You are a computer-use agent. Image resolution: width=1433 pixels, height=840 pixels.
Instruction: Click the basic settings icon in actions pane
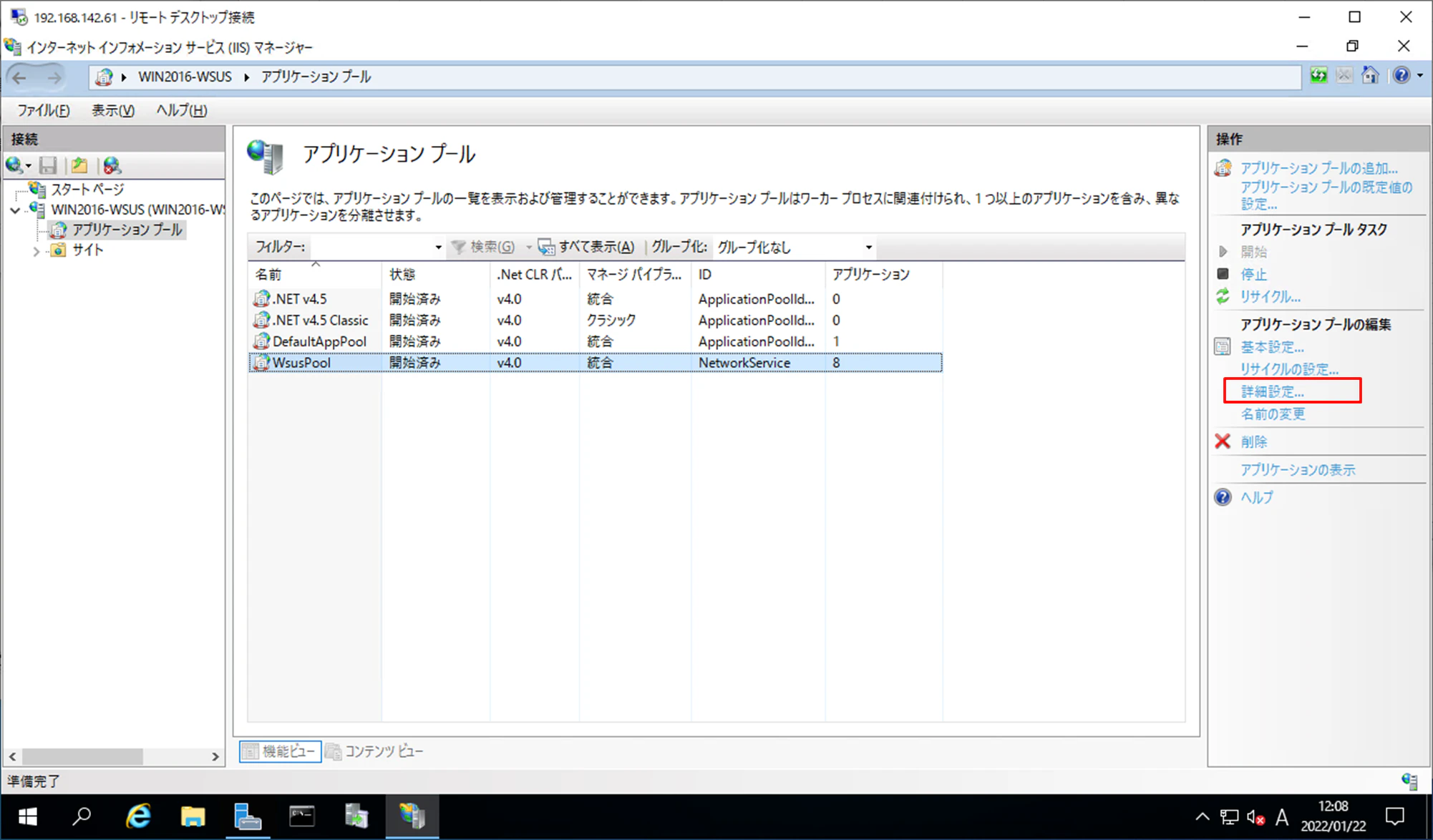[x=1223, y=347]
